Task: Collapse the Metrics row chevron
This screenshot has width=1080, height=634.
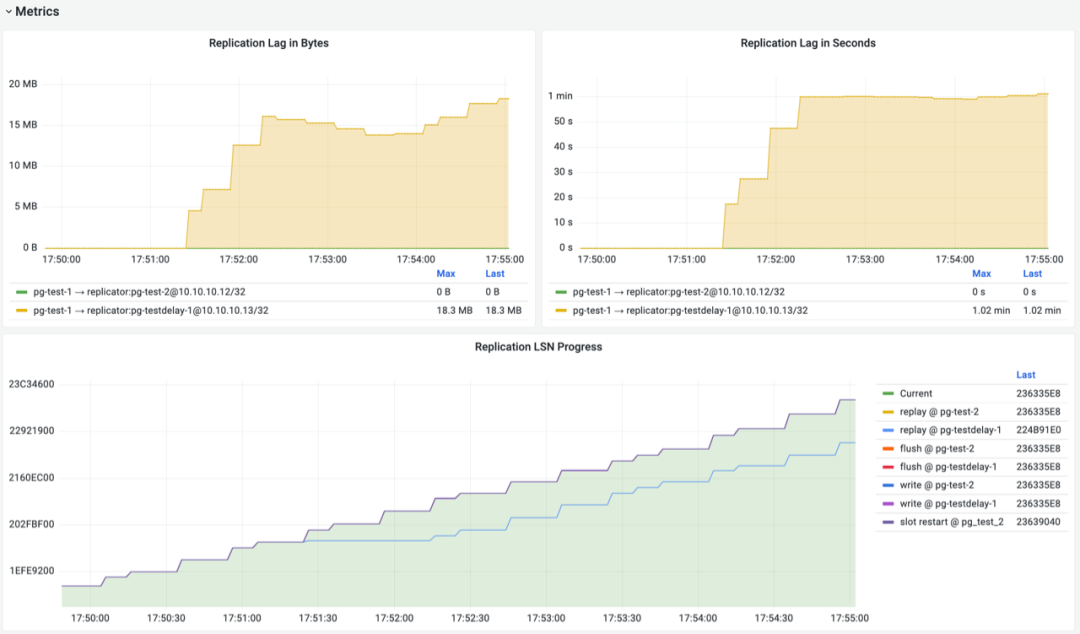Action: 8,12
